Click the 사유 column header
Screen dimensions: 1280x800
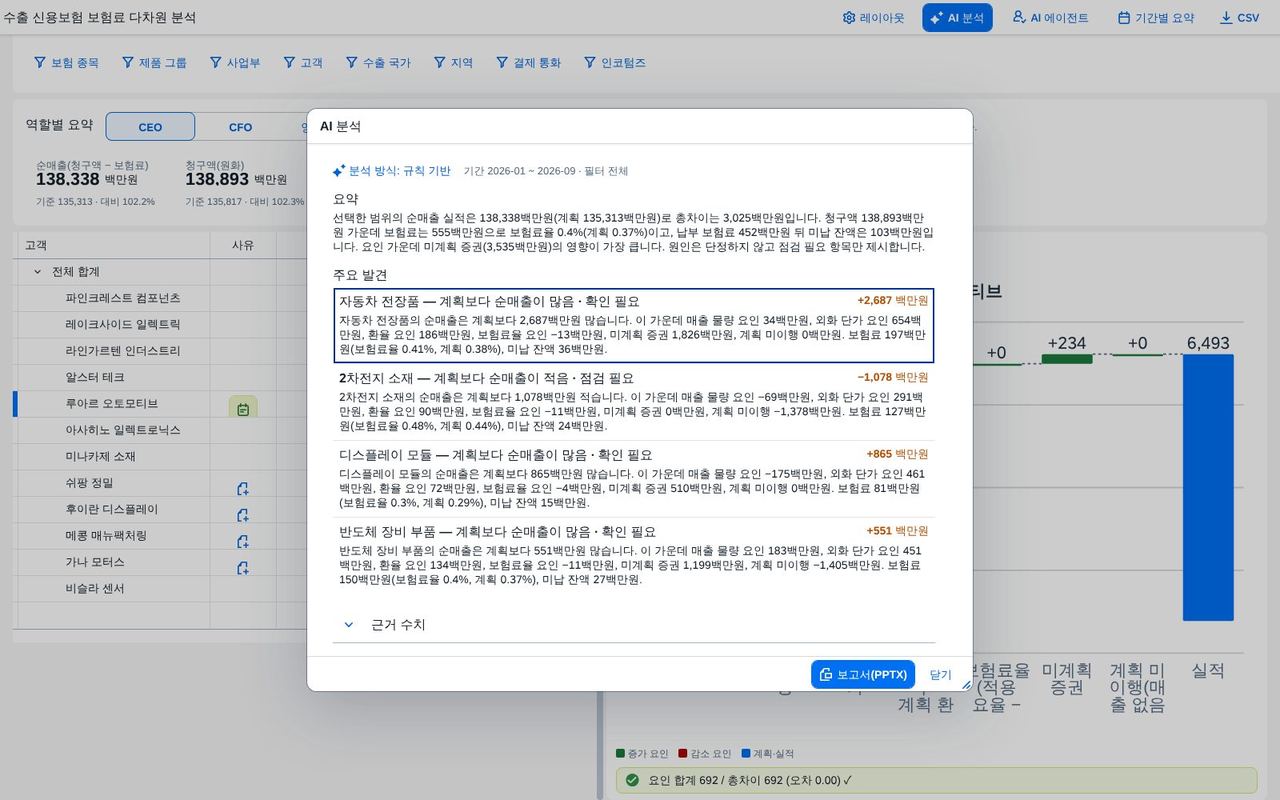[x=243, y=245]
